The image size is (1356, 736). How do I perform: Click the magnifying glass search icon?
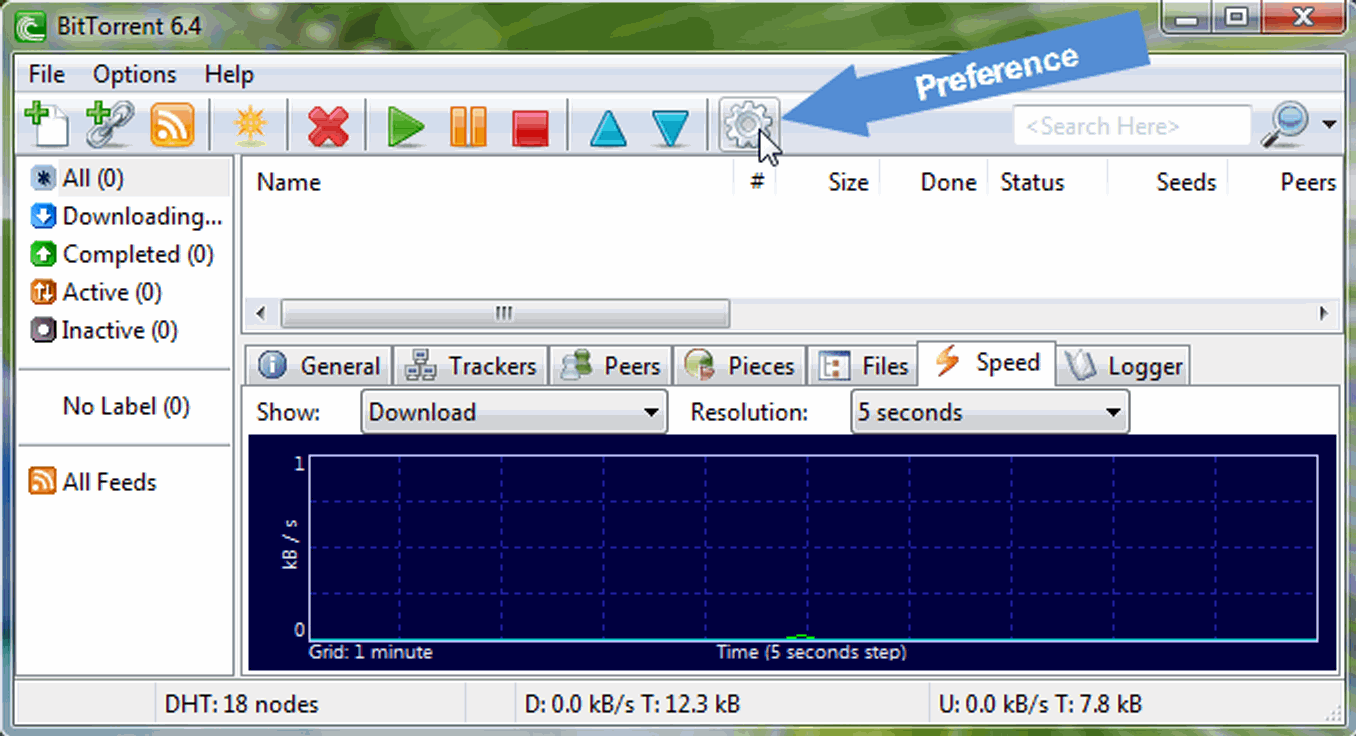tap(1286, 126)
